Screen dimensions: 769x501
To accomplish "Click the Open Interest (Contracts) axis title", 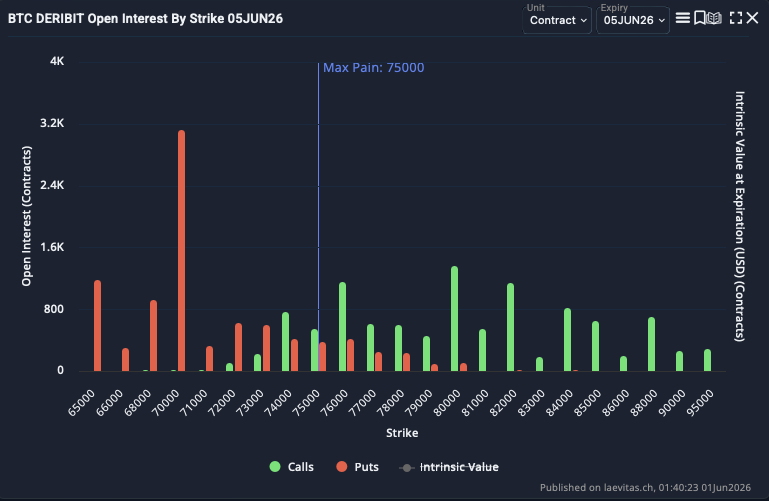I will pos(26,216).
